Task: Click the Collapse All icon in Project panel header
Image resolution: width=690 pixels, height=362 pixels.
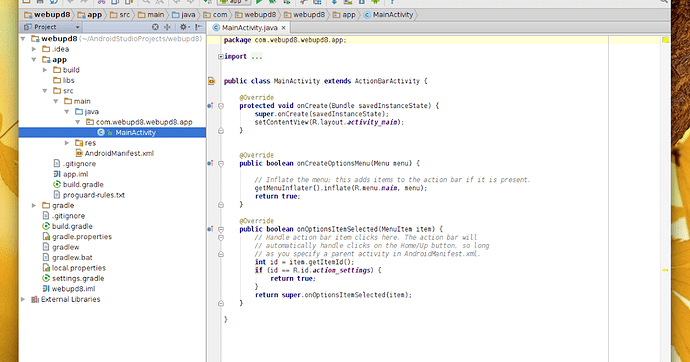Action: [x=167, y=27]
